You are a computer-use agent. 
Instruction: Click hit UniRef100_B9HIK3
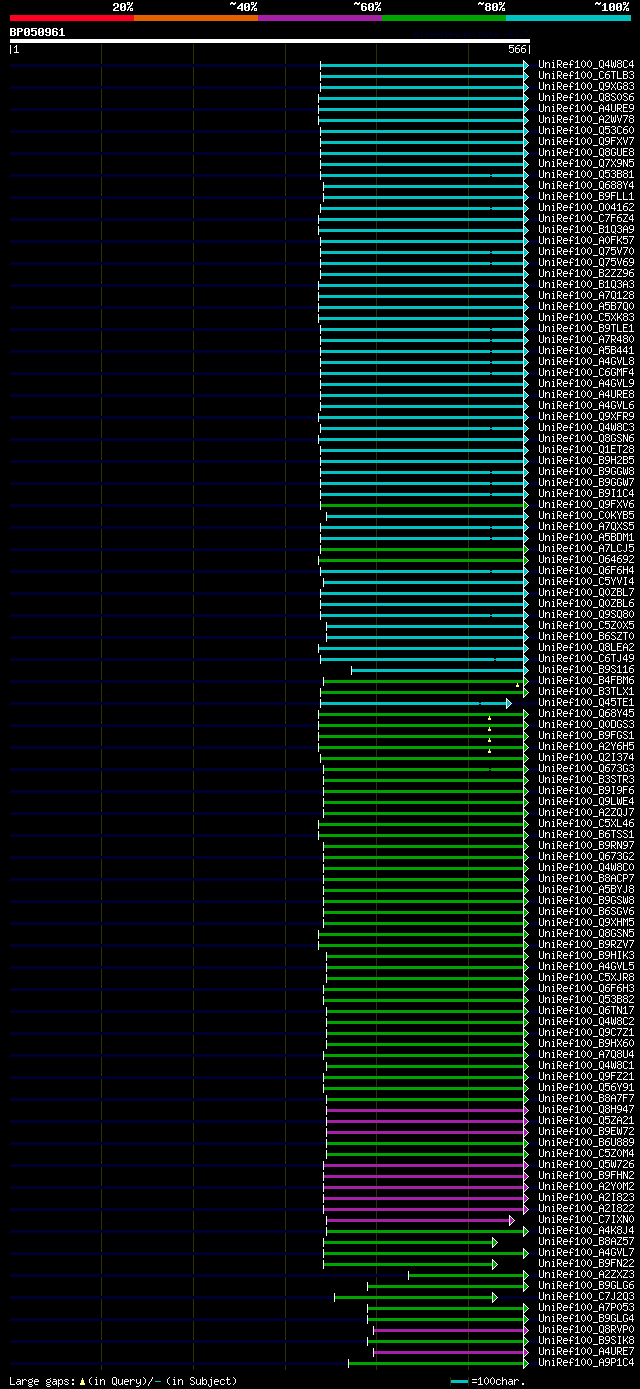(x=586, y=955)
